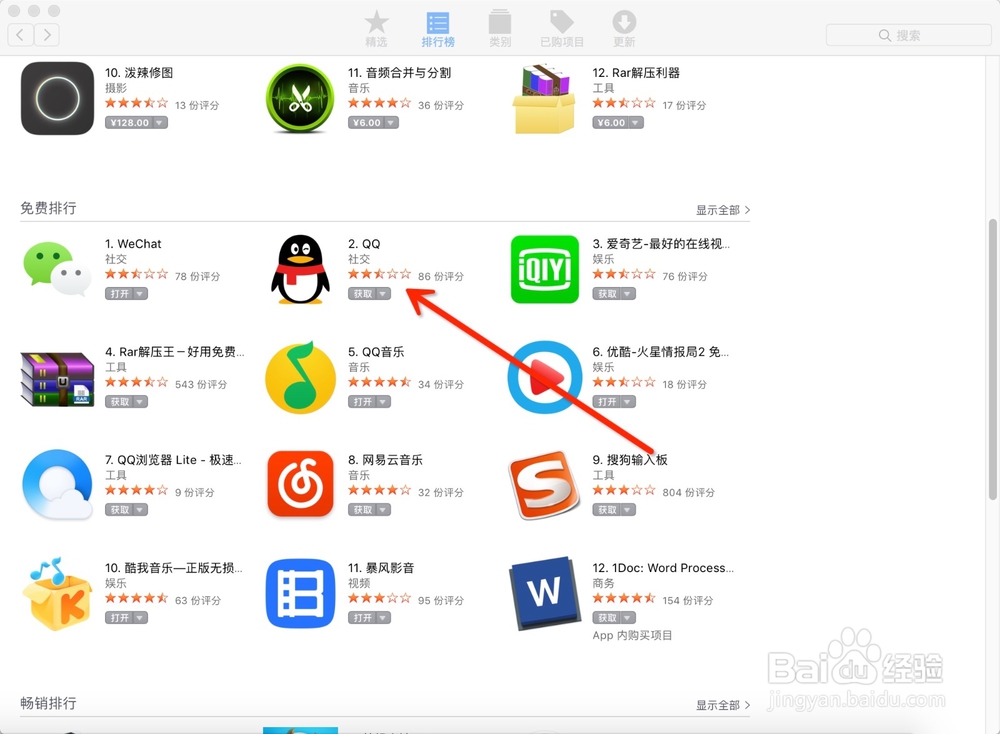Click 打开 button for 酷我音乐

(x=119, y=617)
